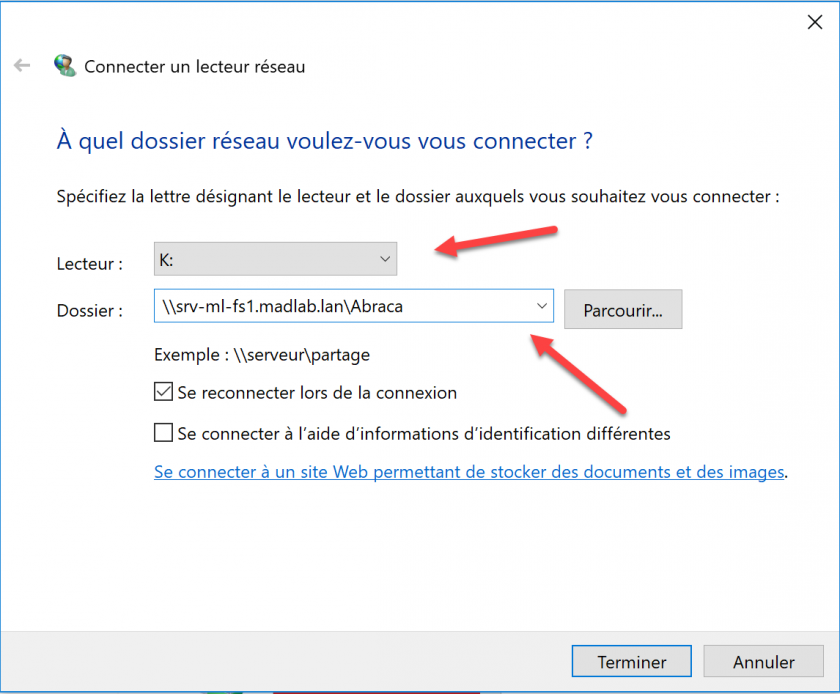Image resolution: width=840 pixels, height=694 pixels.
Task: Click the Lecteur : label text
Action: point(89,264)
